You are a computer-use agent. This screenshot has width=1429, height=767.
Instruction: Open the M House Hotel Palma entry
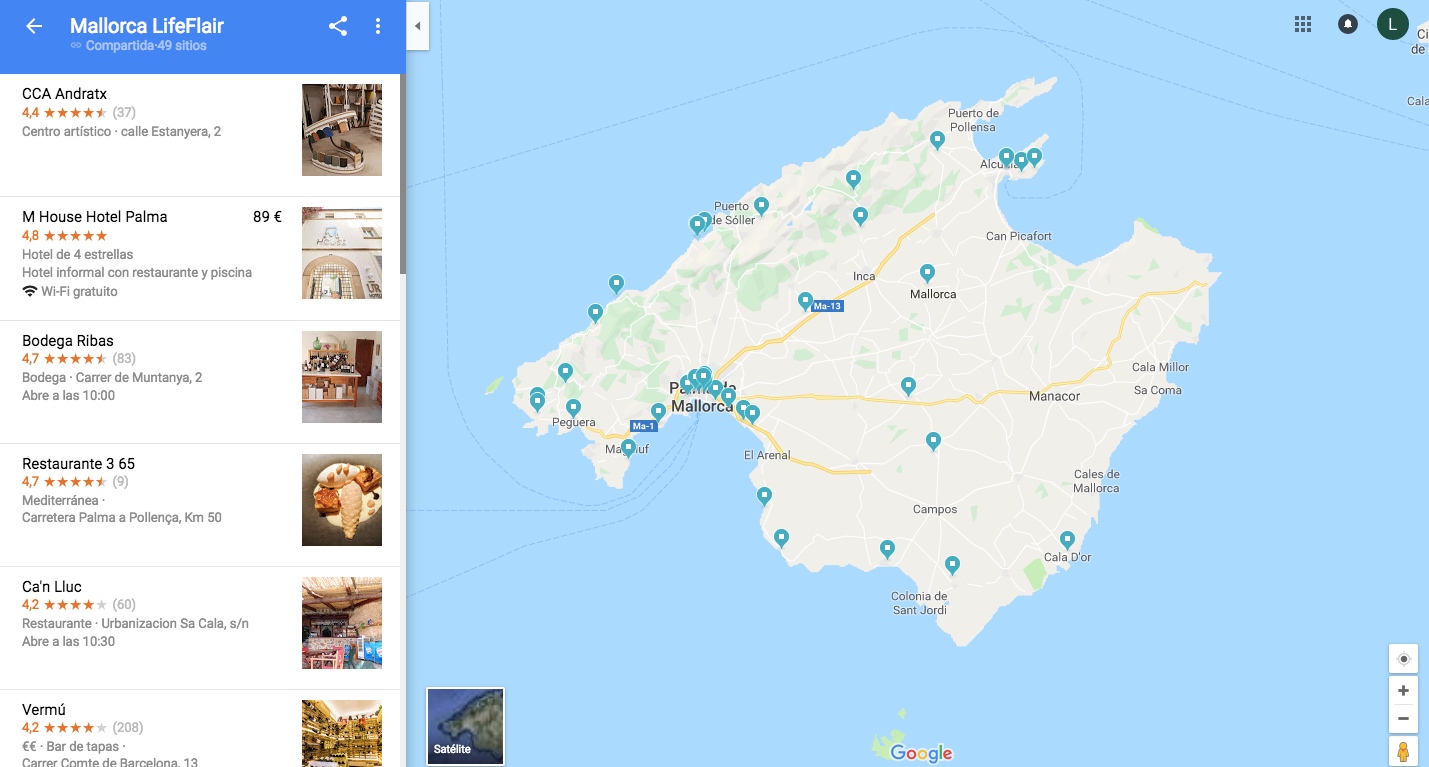tap(200, 258)
